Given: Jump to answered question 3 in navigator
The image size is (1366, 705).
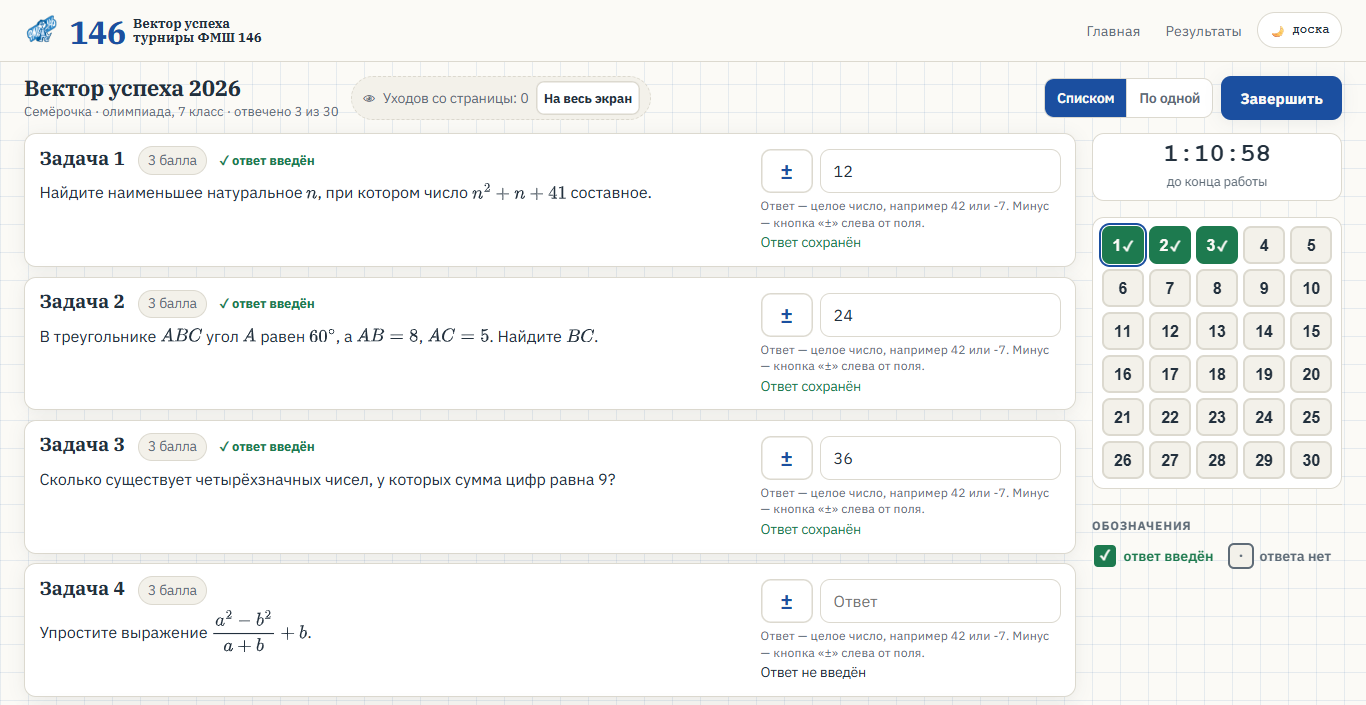Looking at the screenshot, I should [1217, 245].
